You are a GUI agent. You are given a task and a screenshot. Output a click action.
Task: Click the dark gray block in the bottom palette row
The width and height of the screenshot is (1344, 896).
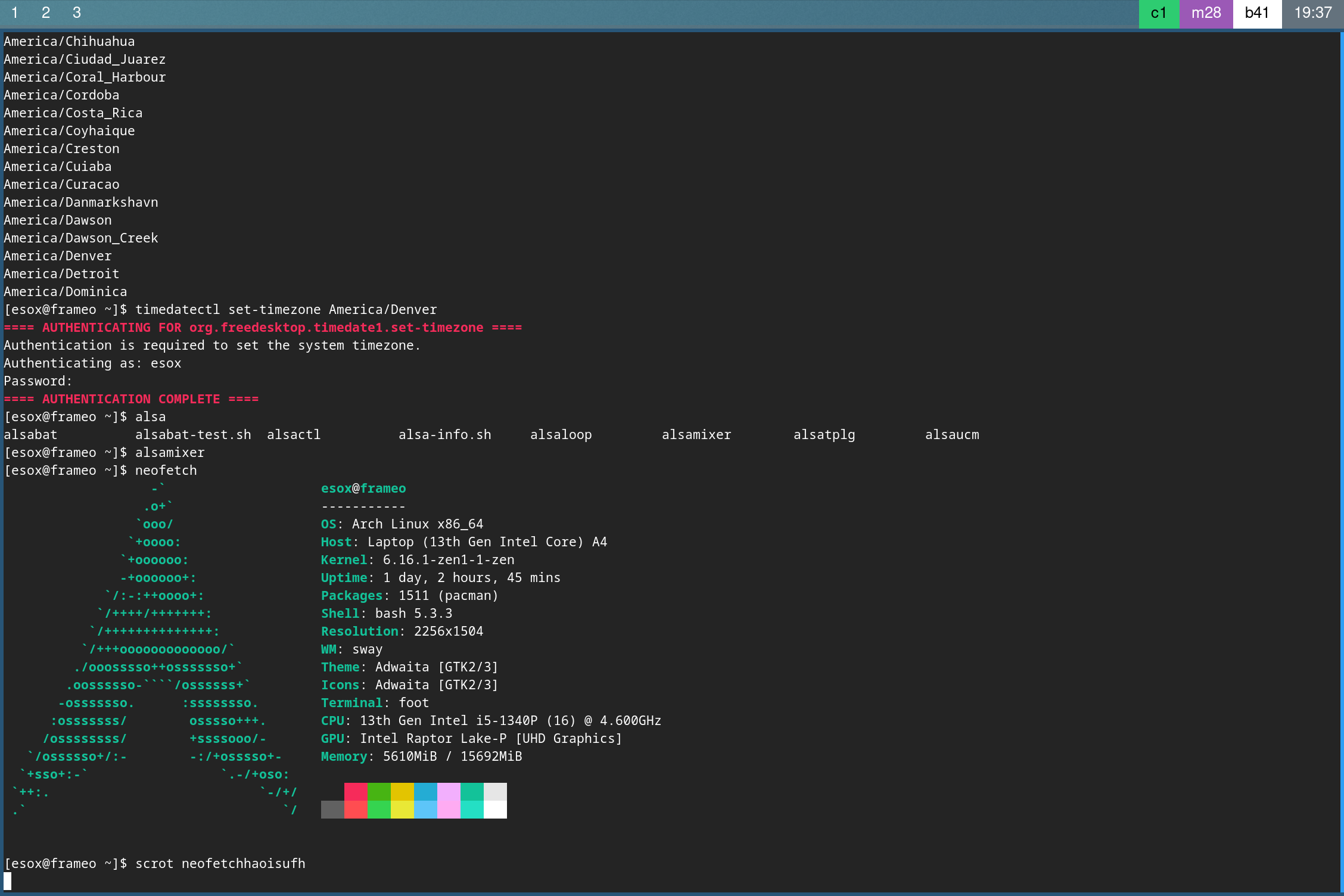(332, 810)
